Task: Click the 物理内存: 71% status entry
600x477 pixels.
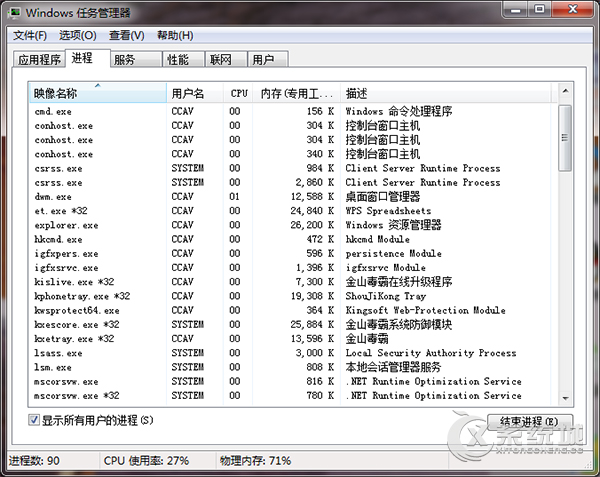Action: pyautogui.click(x=255, y=461)
